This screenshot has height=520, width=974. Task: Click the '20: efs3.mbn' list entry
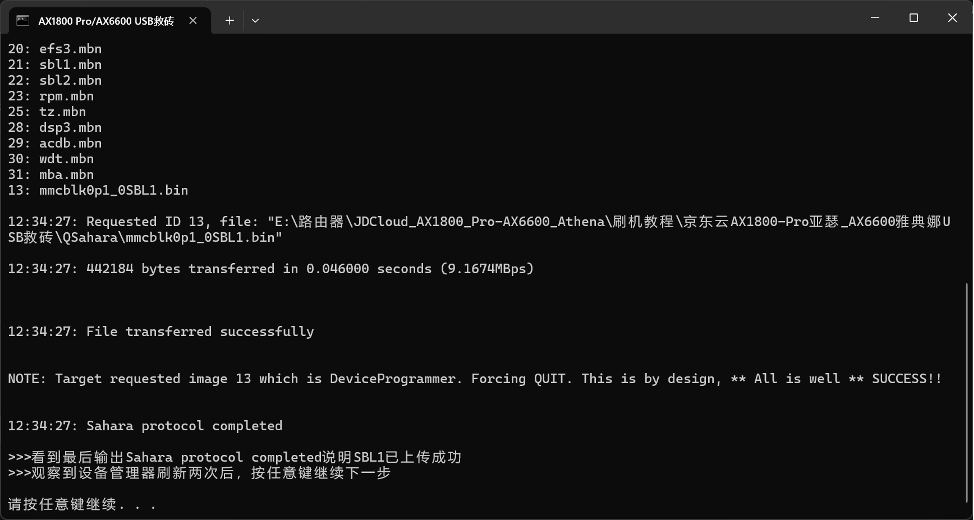[x=55, y=49]
